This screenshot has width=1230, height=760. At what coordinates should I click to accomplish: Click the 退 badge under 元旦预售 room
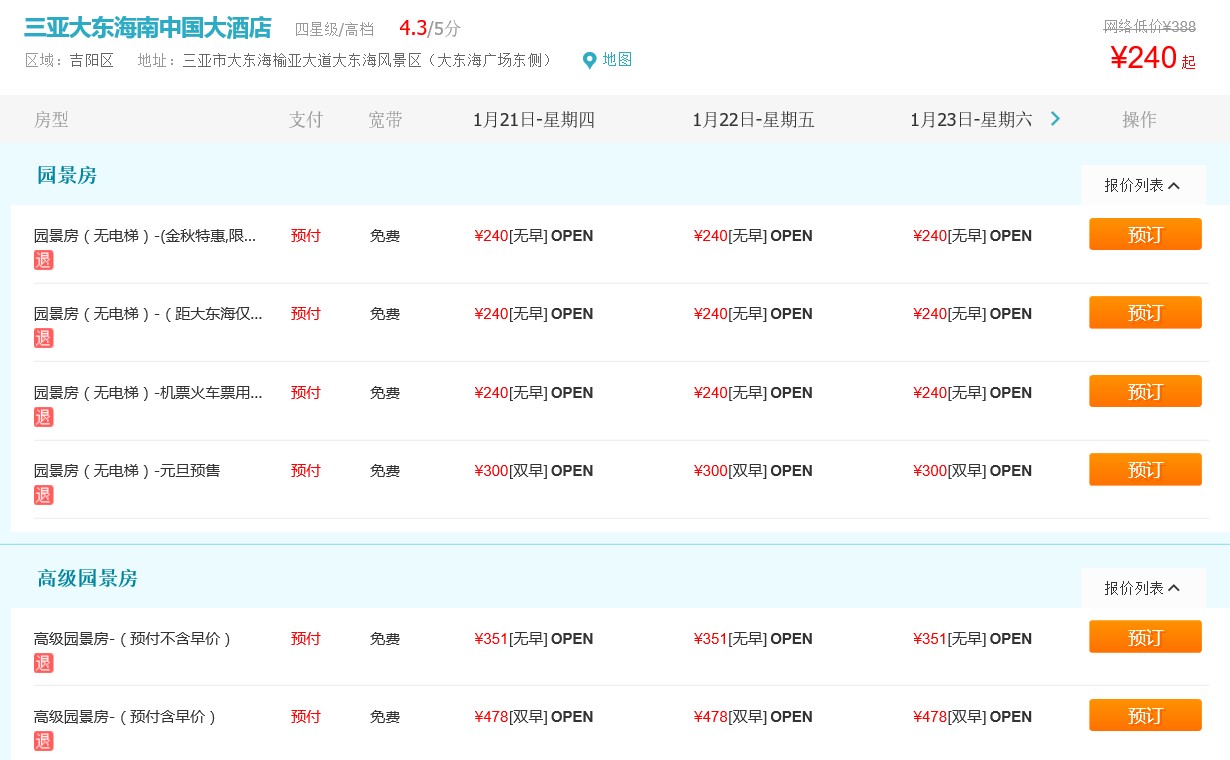(x=43, y=495)
